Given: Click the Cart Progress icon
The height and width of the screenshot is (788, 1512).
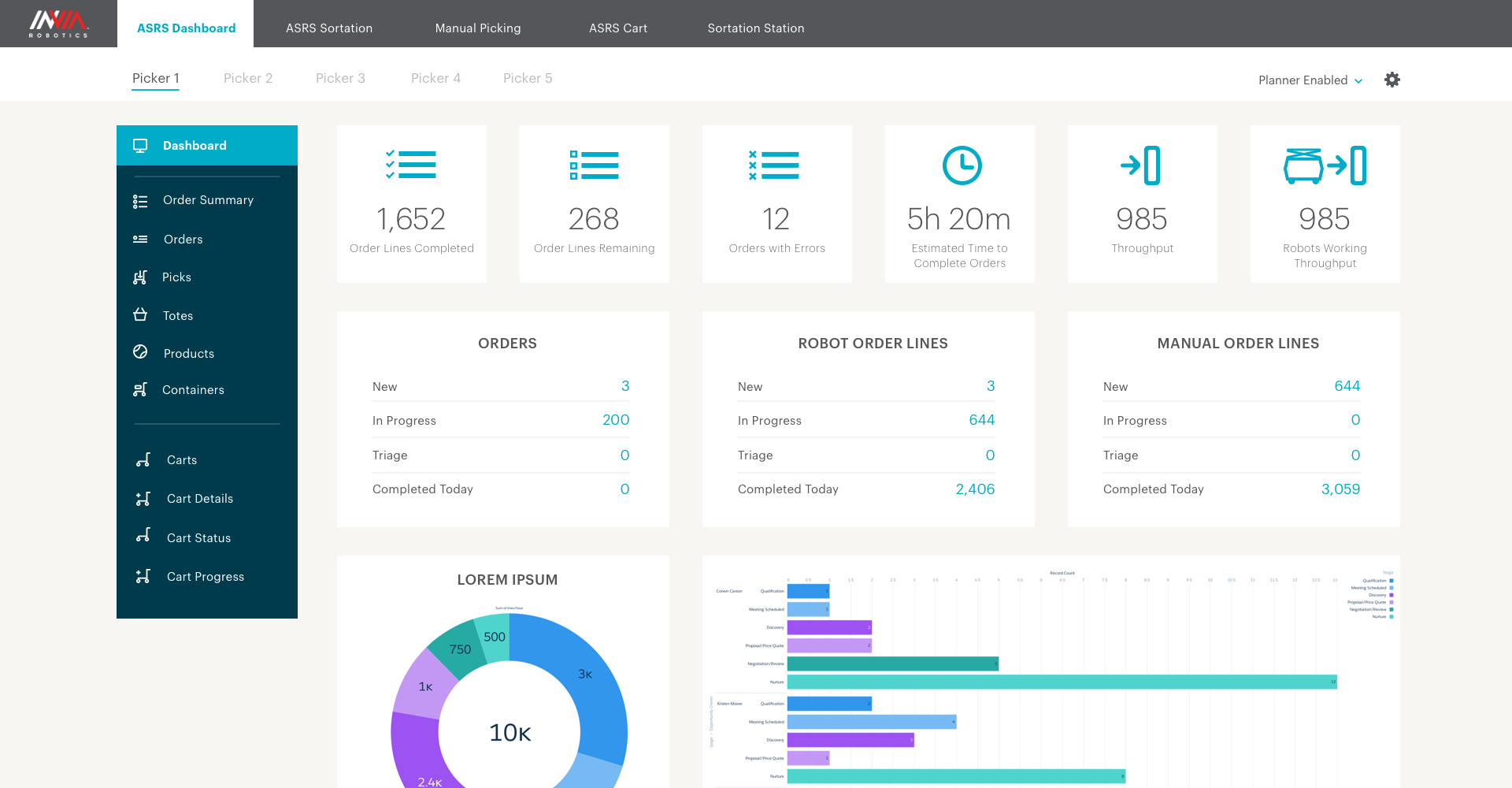Looking at the screenshot, I should tap(143, 577).
